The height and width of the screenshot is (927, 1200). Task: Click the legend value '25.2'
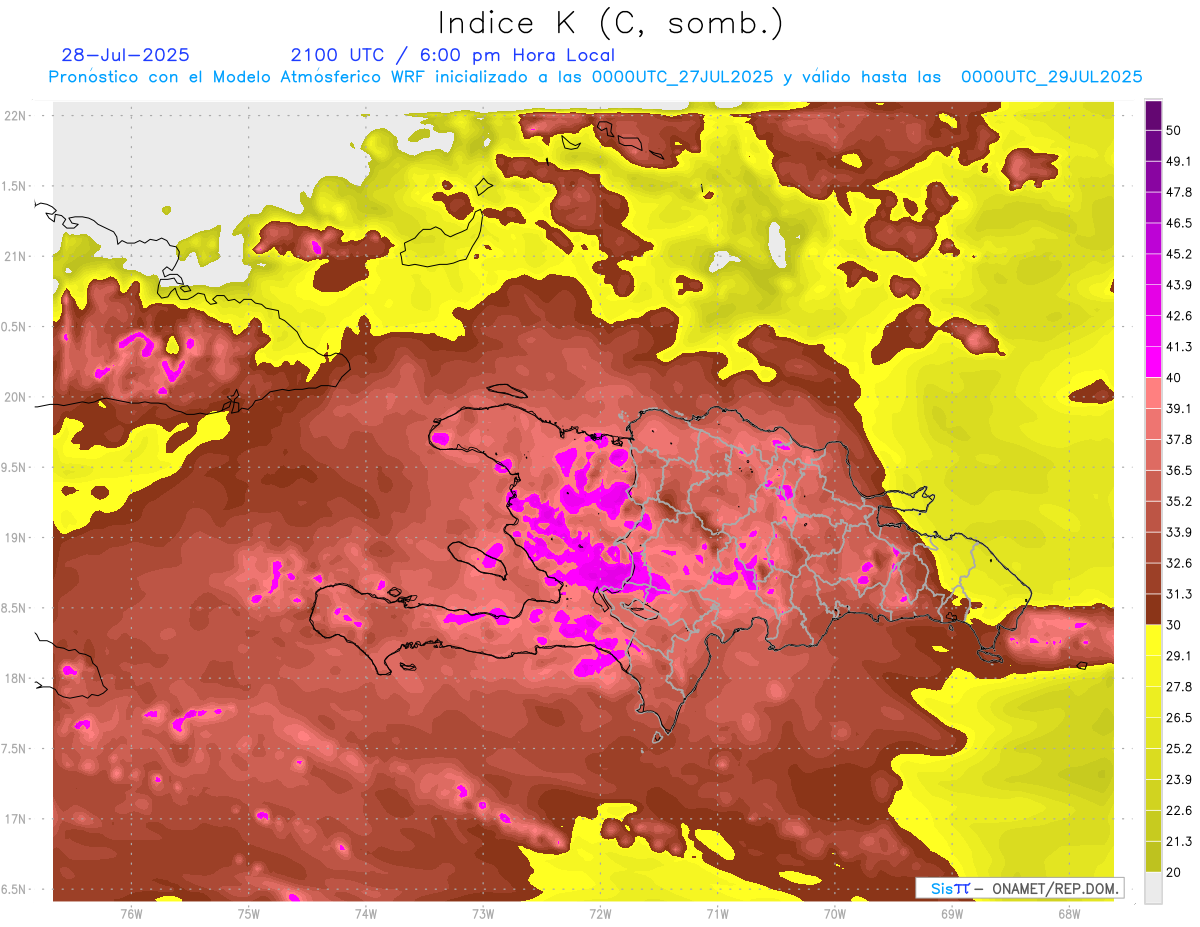point(1180,749)
